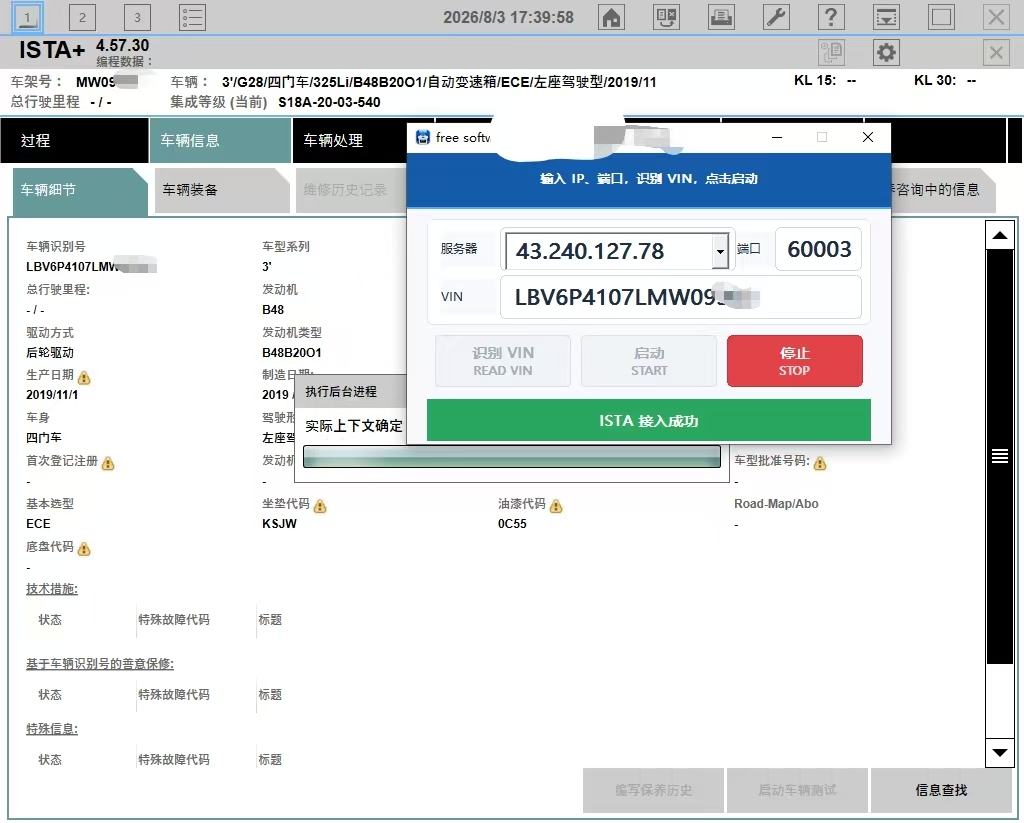This screenshot has height=823, width=1024.
Task: Select the 车辆信息 main tab
Action: pyautogui.click(x=220, y=140)
